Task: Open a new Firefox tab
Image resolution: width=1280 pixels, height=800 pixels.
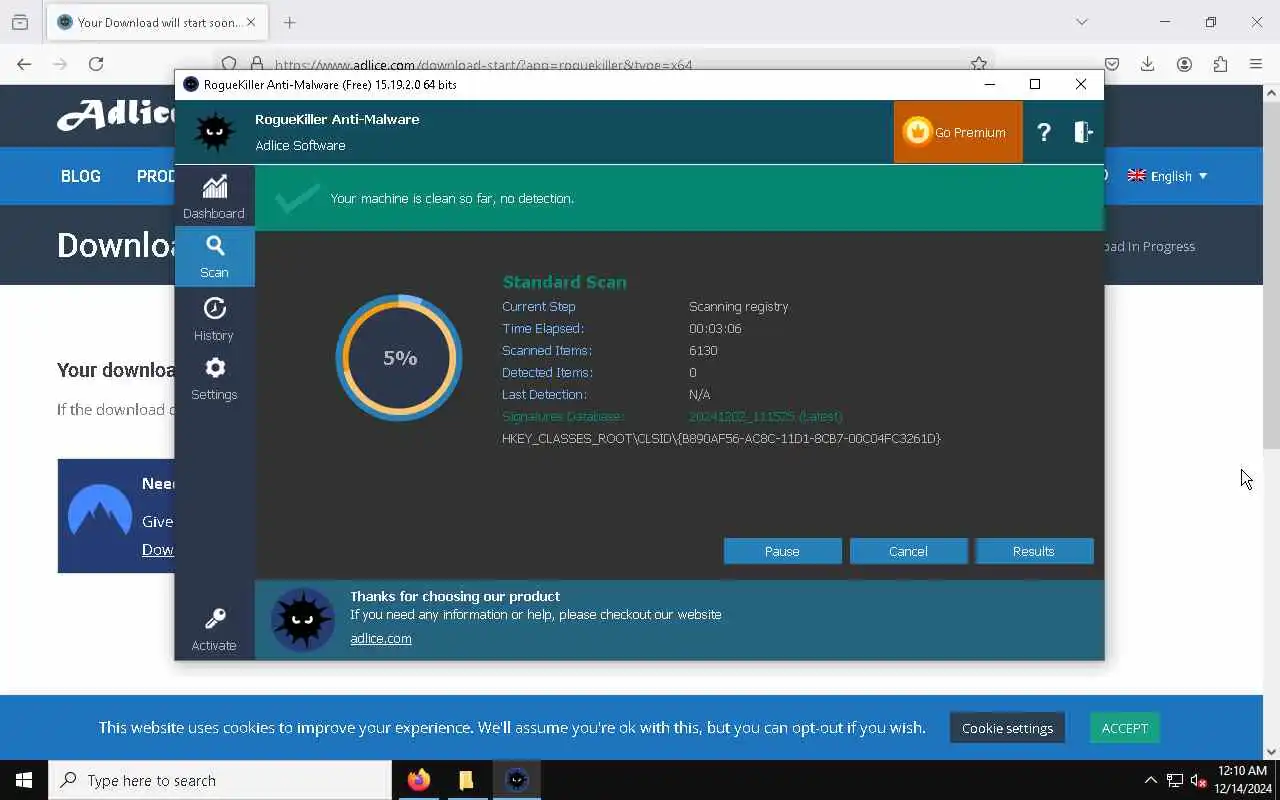Action: [290, 22]
